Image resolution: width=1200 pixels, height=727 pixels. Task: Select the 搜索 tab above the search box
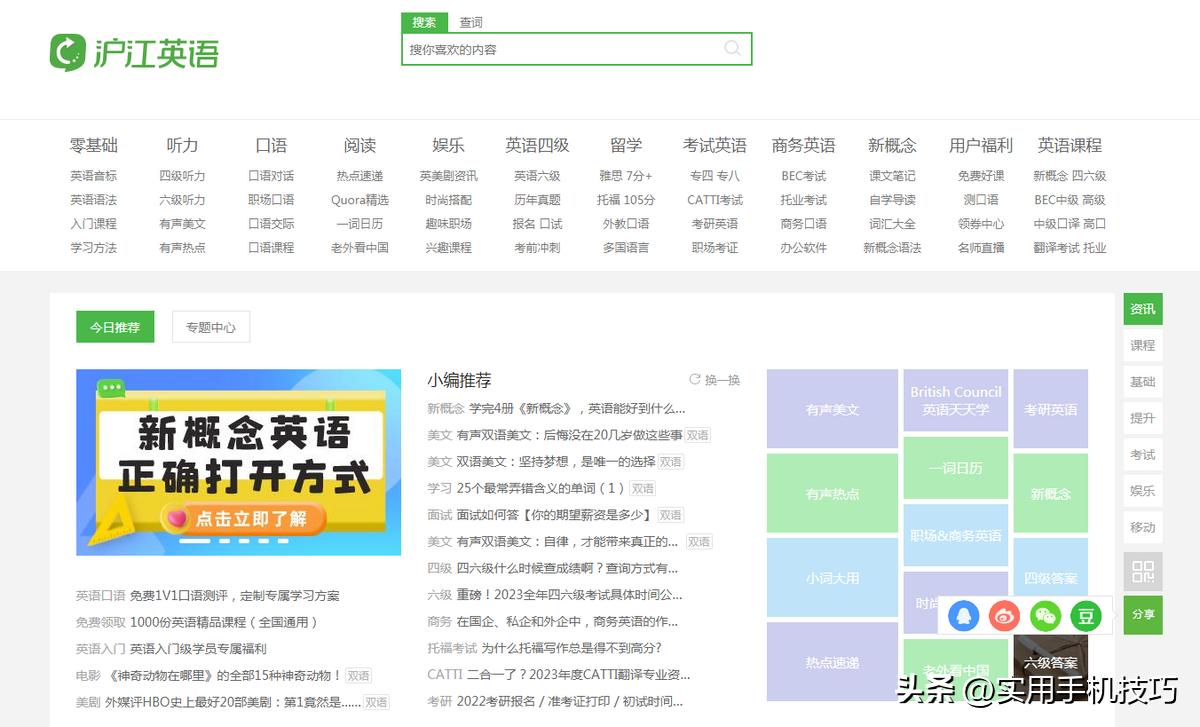click(x=423, y=21)
